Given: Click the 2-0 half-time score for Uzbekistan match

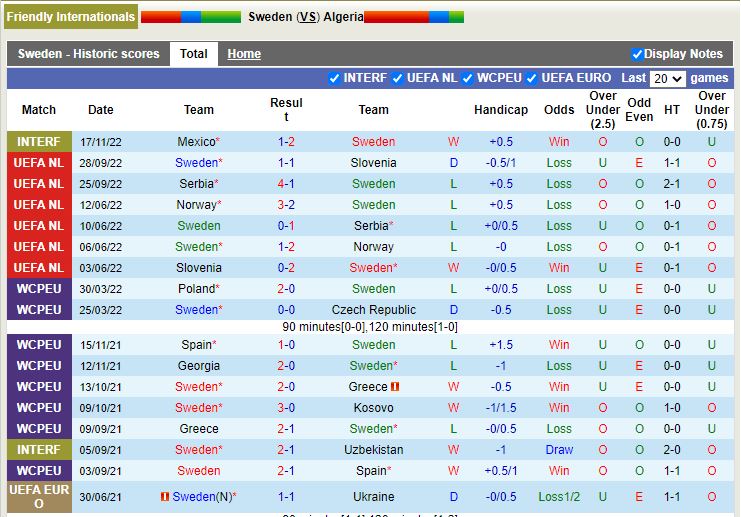Looking at the screenshot, I should pyautogui.click(x=672, y=450).
